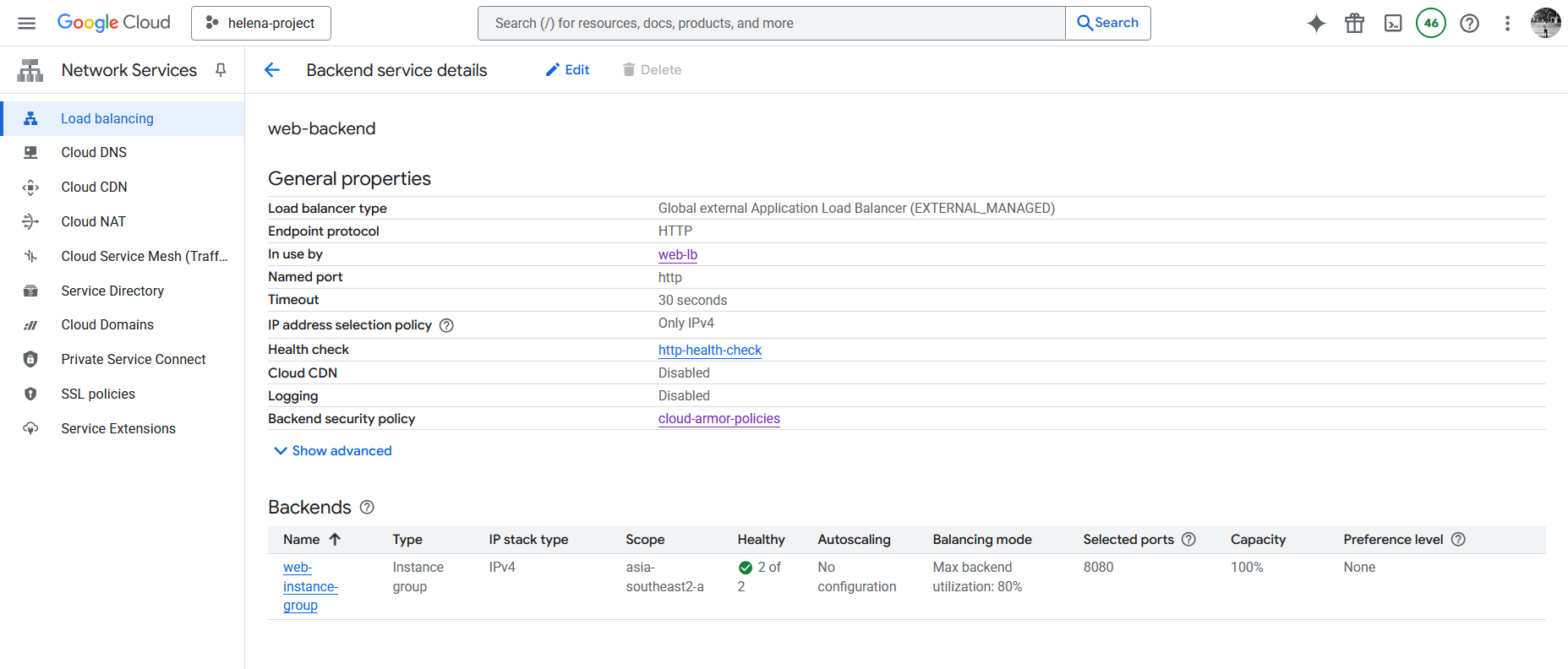The width and height of the screenshot is (1568, 669).
Task: Open the main navigation hamburger menu
Action: click(x=26, y=23)
